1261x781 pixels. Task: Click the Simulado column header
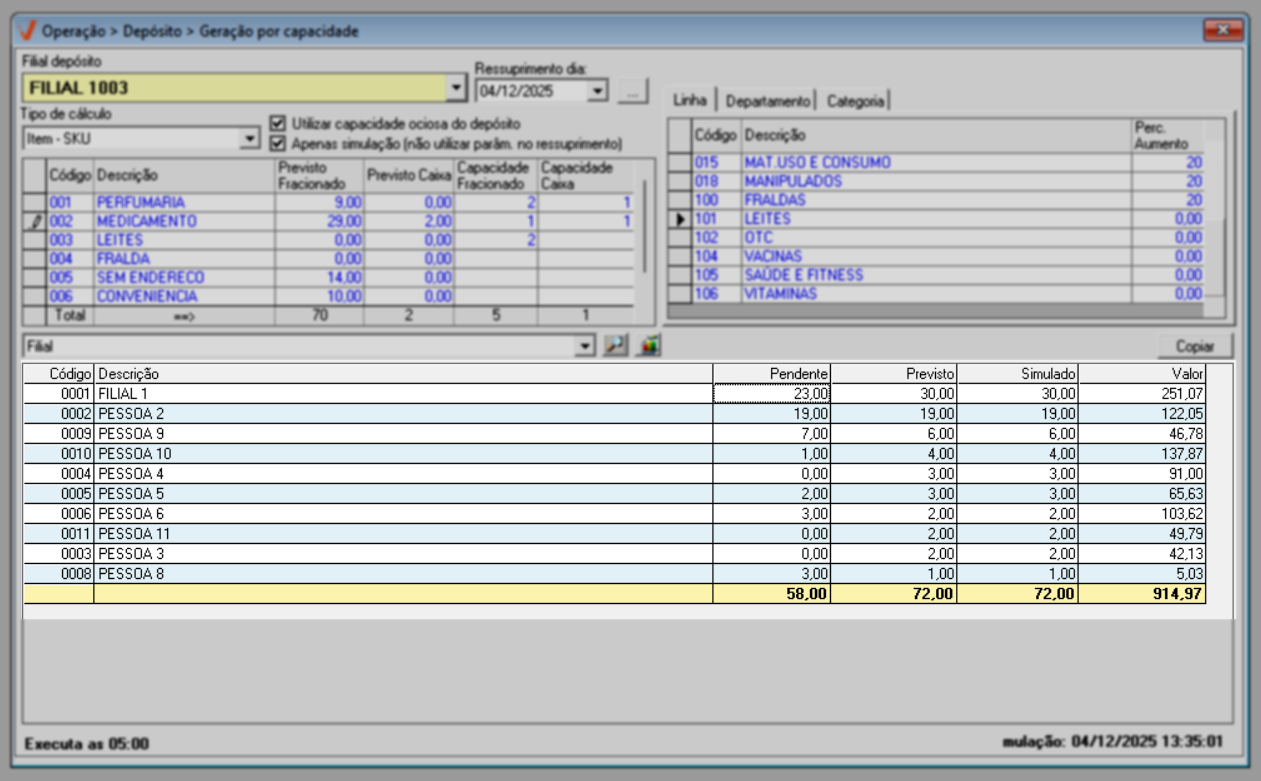(1017, 373)
